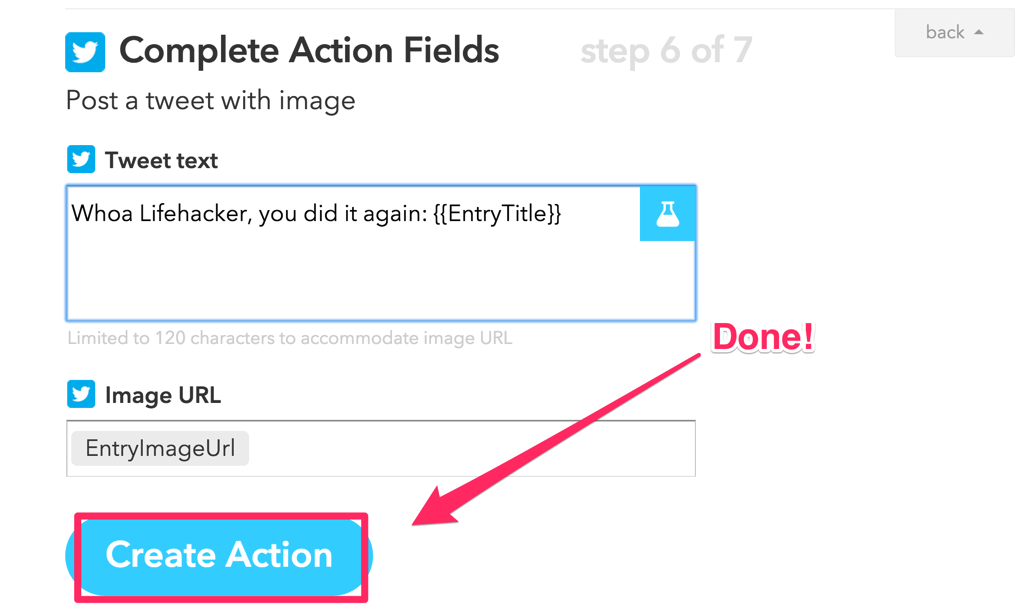Click the word Lifehacker in tweet text
Image resolution: width=1015 pixels, height=616 pixels.
[194, 214]
